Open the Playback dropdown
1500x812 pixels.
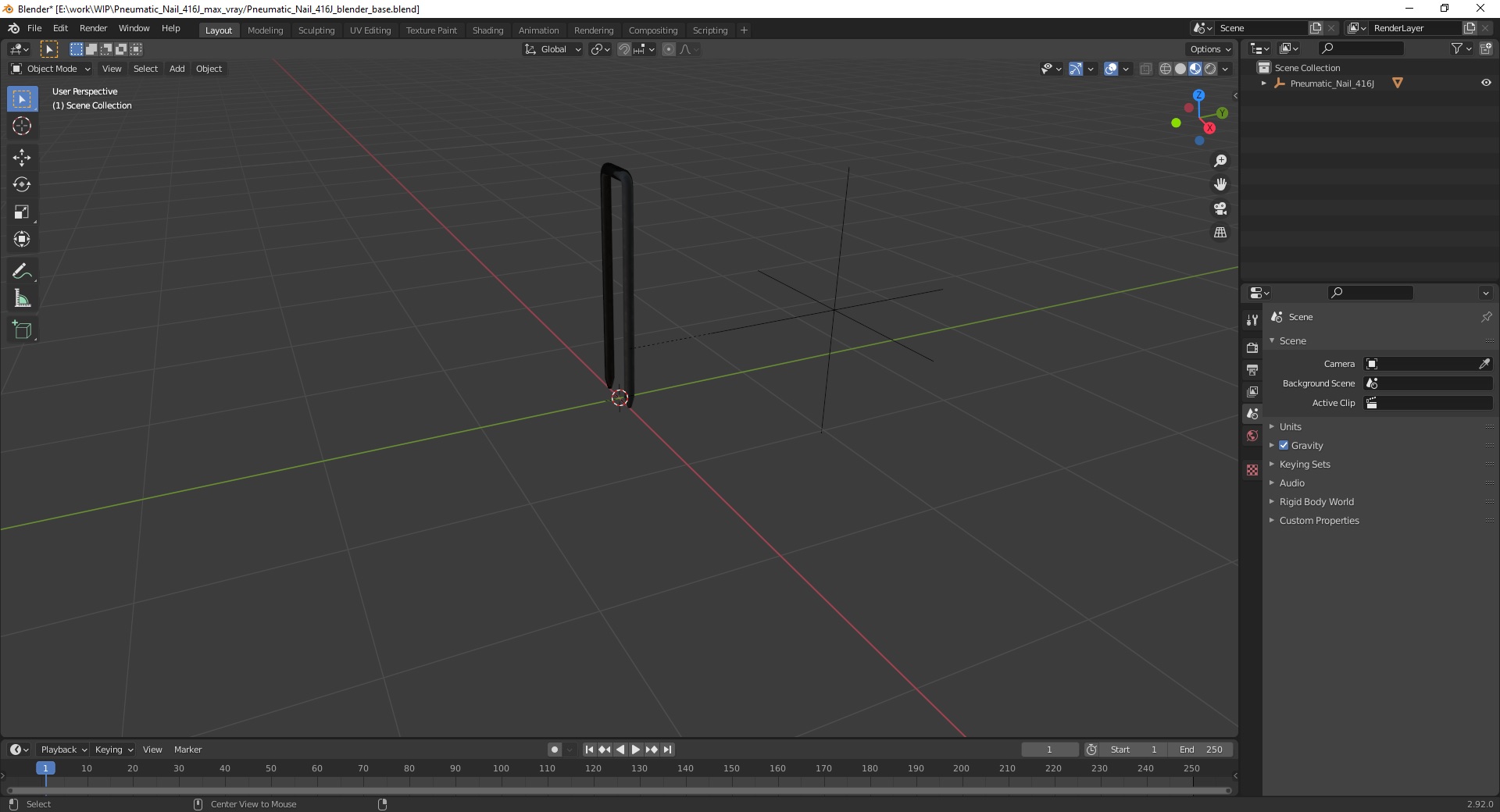pyautogui.click(x=63, y=750)
